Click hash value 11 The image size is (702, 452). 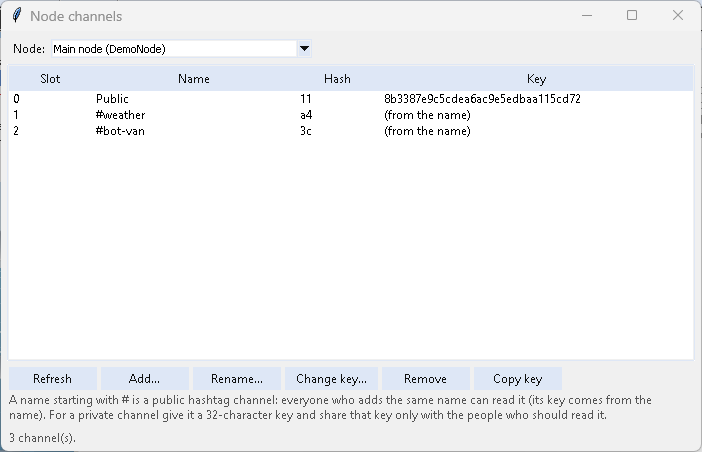click(306, 99)
